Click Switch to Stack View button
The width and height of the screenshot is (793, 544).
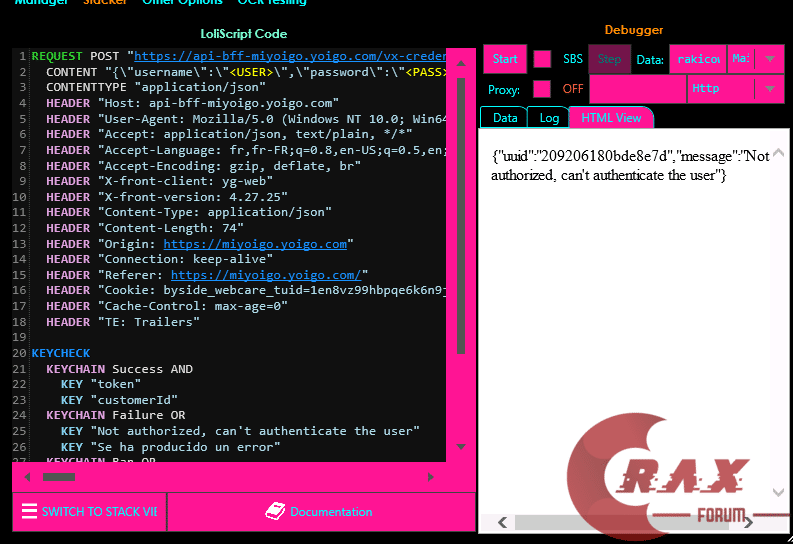pyautogui.click(x=90, y=512)
